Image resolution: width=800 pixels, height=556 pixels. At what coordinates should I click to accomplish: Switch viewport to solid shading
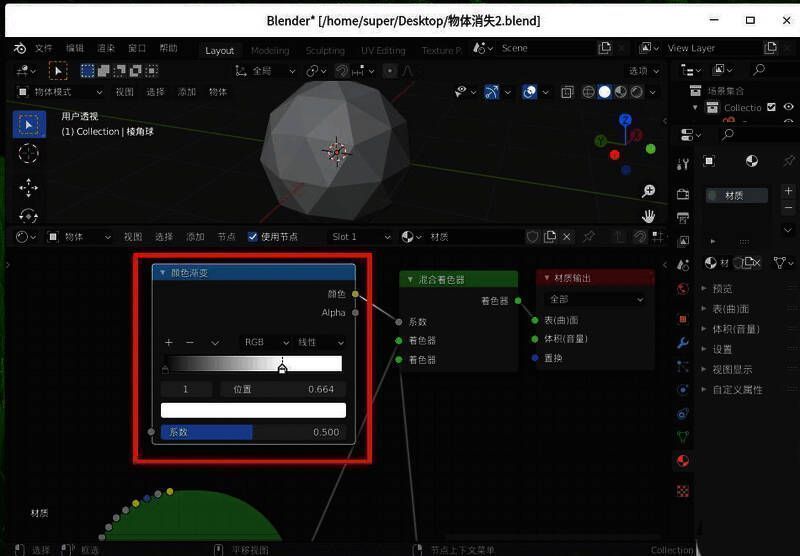click(605, 92)
